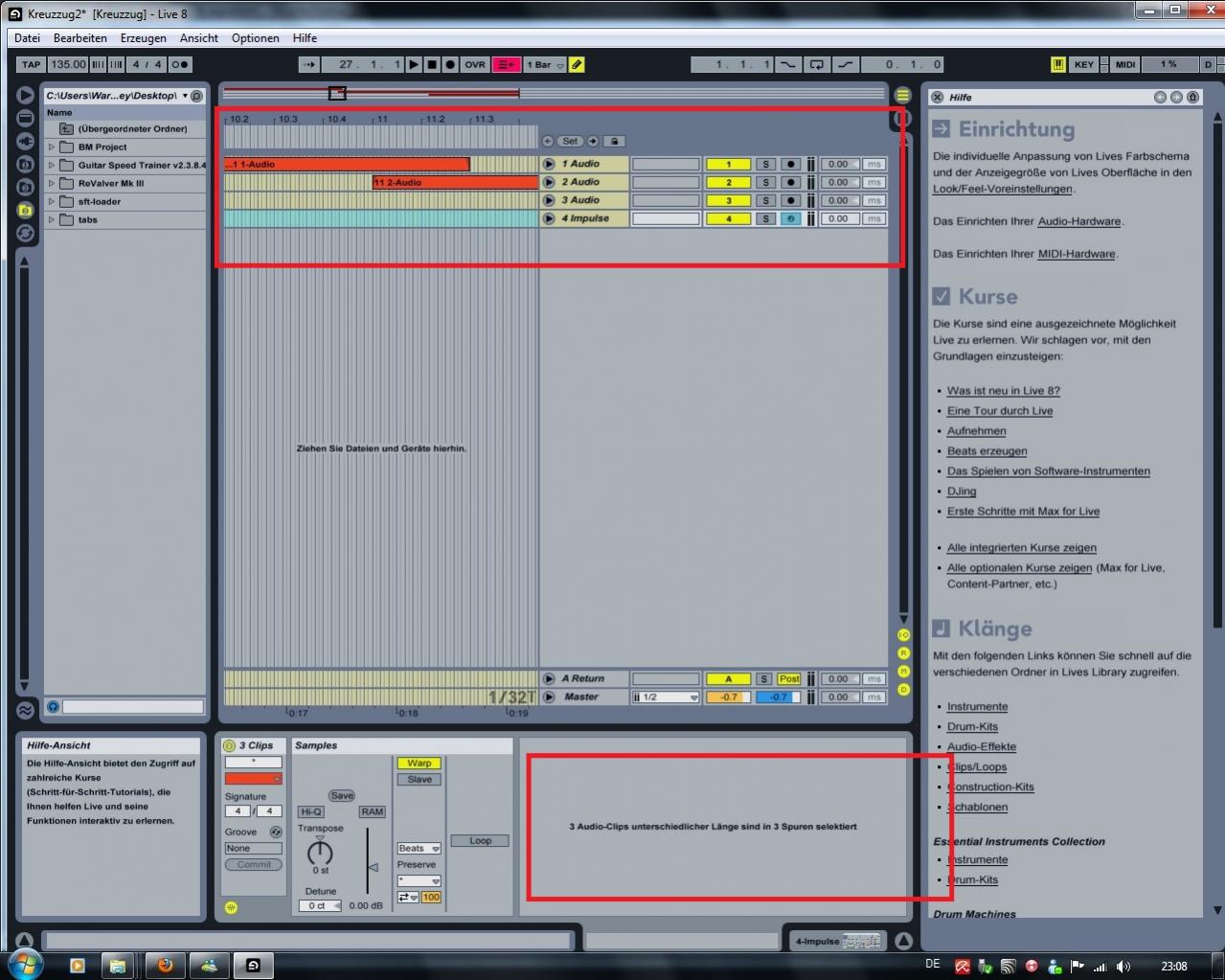Image resolution: width=1225 pixels, height=980 pixels.
Task: Open the Was ist neu in Live 8? link
Action: (1003, 391)
